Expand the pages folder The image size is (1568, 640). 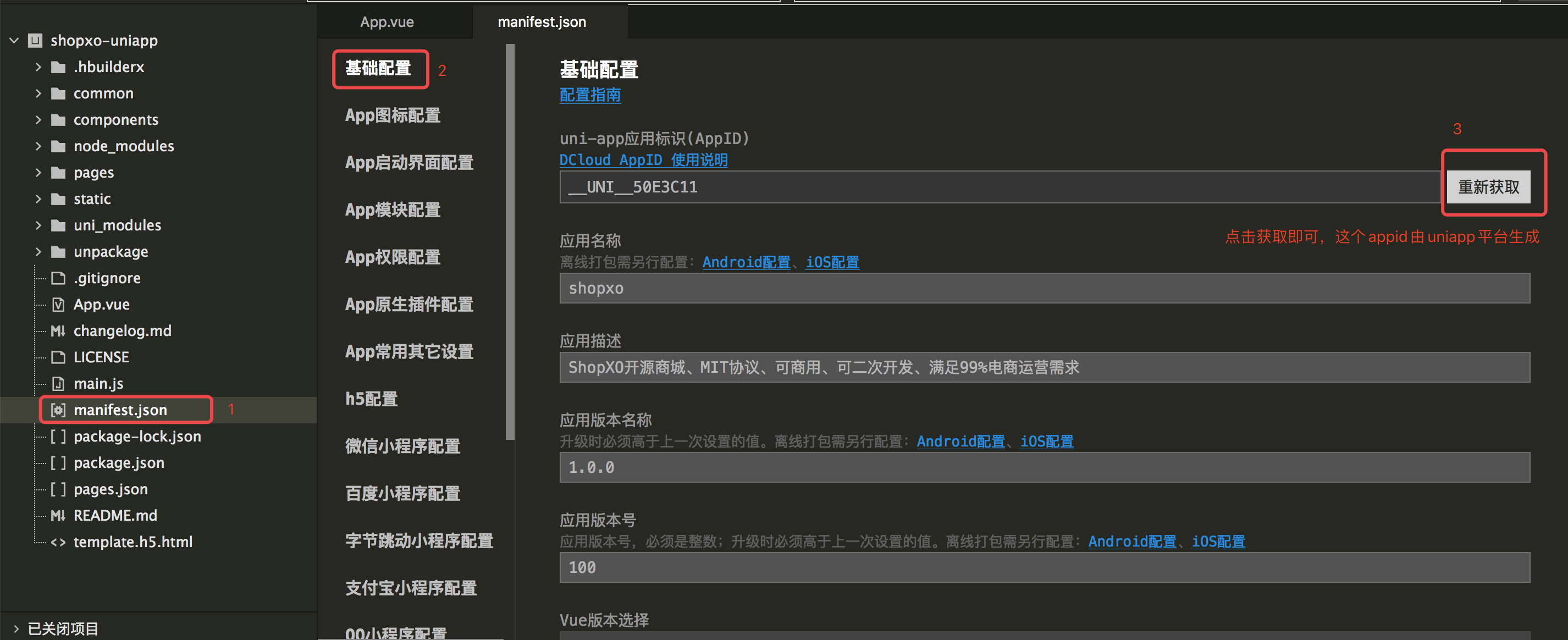[x=38, y=172]
